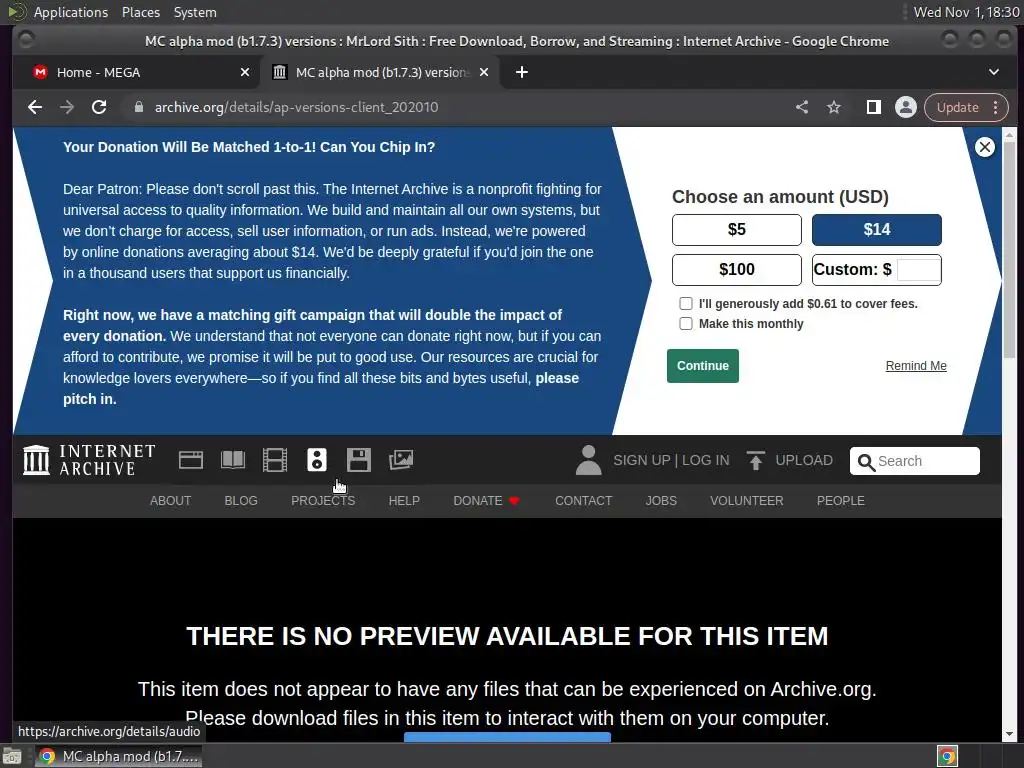Screen dimensions: 1024x768
Task: Open a new tab with plus
Action: (522, 72)
